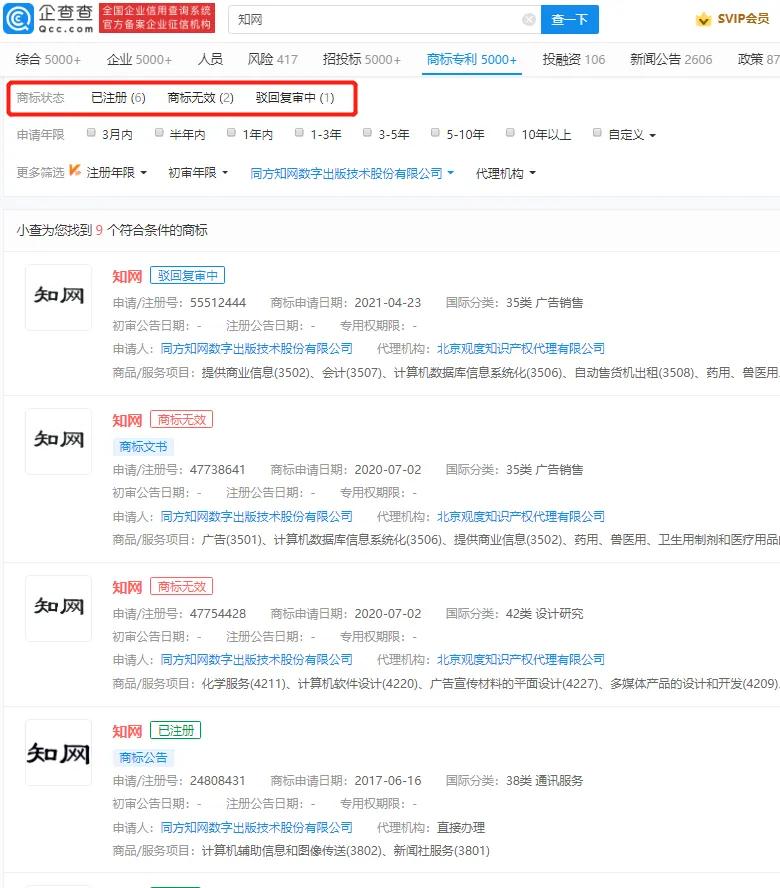
Task: Open the 代理机构 dropdown
Action: pos(505,173)
